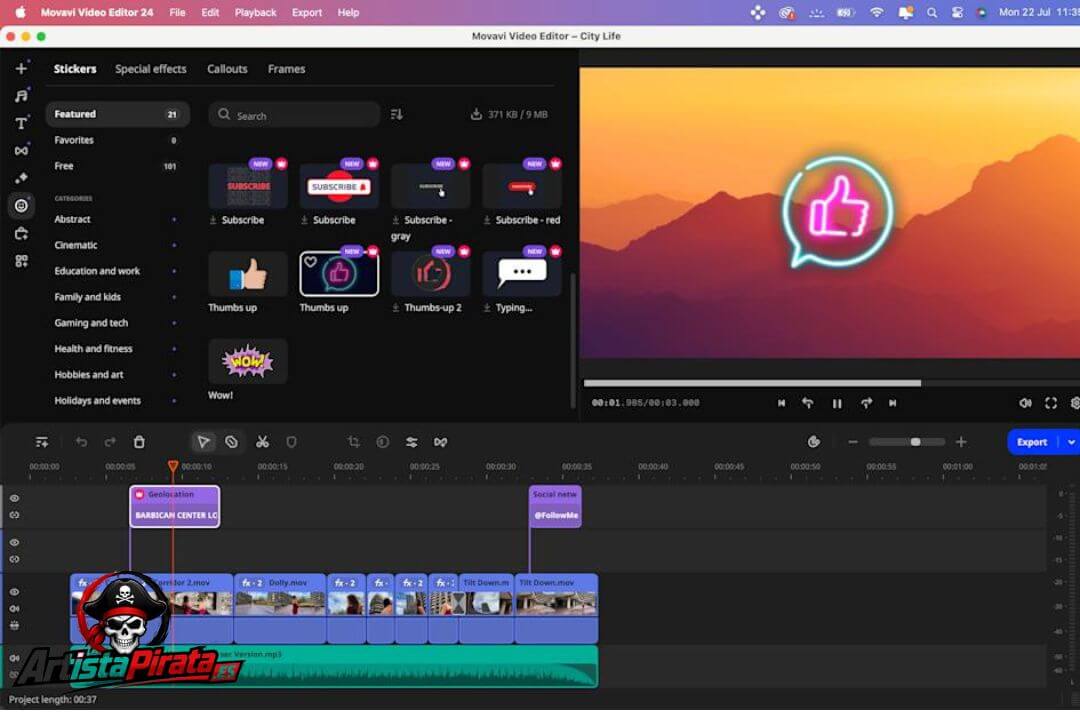Click the download size 371 KB indicator

point(509,114)
